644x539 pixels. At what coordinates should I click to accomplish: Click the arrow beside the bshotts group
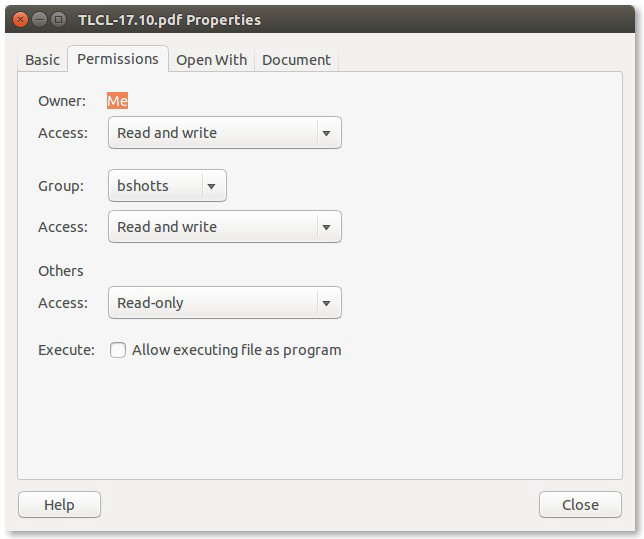tap(212, 186)
